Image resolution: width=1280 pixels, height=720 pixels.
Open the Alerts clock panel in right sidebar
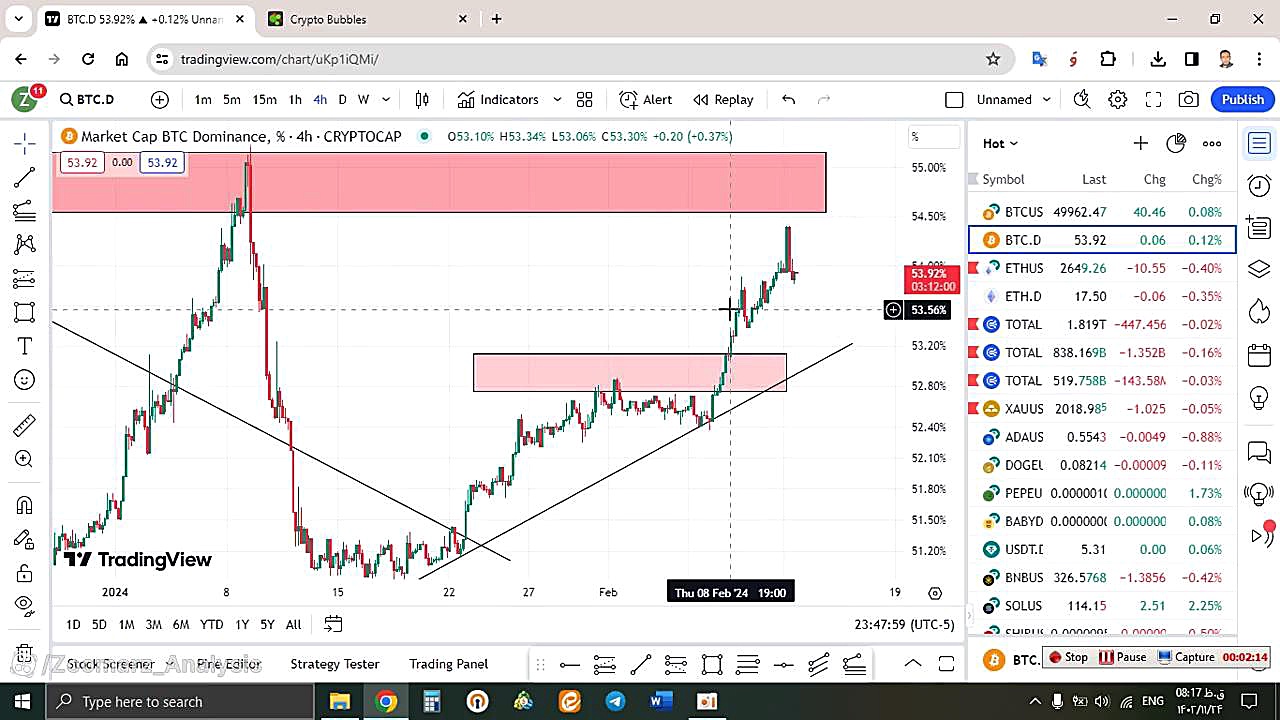(x=1259, y=186)
